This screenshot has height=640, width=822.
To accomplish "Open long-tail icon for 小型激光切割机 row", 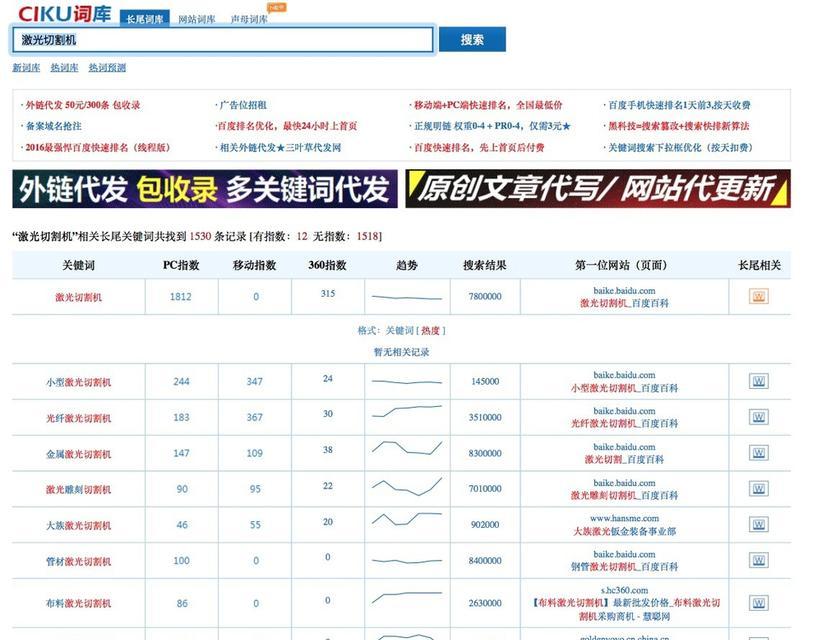I will [759, 382].
